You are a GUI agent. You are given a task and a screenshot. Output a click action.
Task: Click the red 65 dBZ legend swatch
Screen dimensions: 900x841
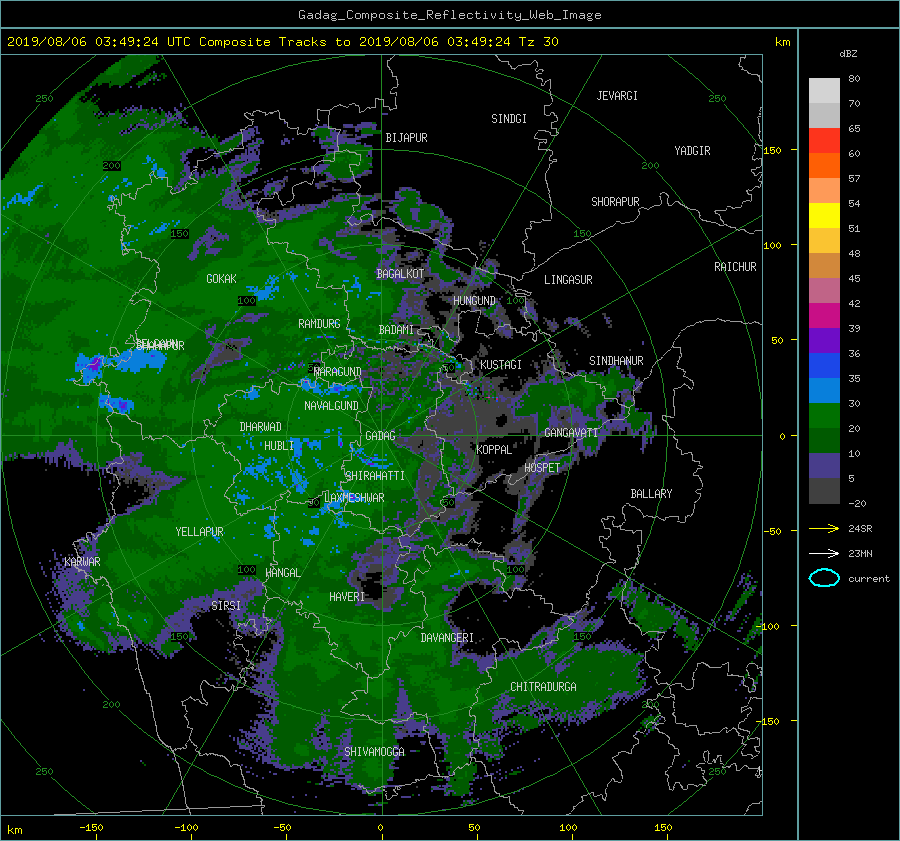click(x=824, y=141)
